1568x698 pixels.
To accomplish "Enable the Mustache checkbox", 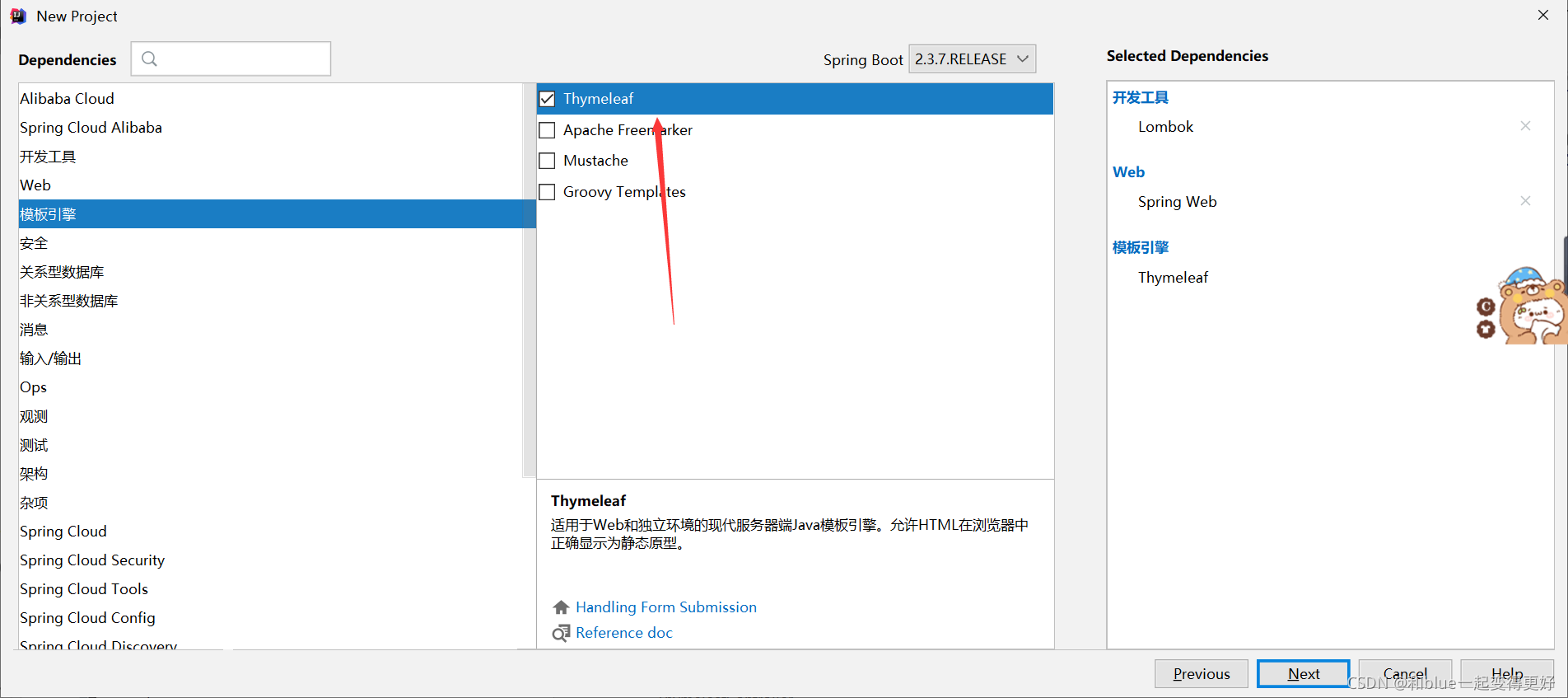I will 547,161.
